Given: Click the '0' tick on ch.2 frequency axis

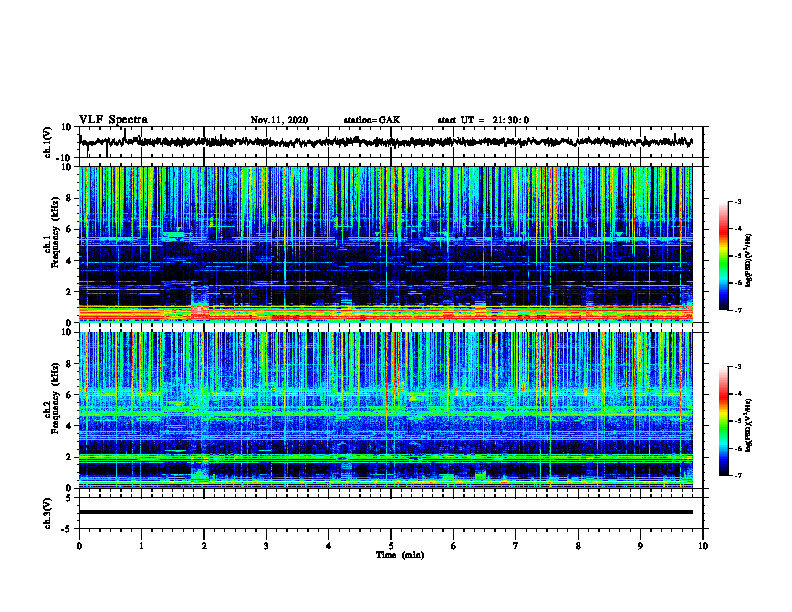Looking at the screenshot, I should click(x=69, y=488).
